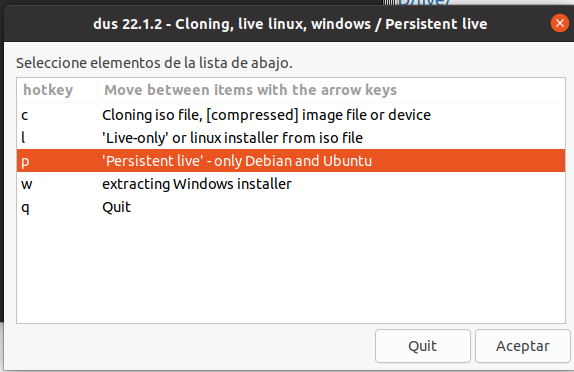Click the dialog title bar text
Screen dimensions: 574x372
290,24
